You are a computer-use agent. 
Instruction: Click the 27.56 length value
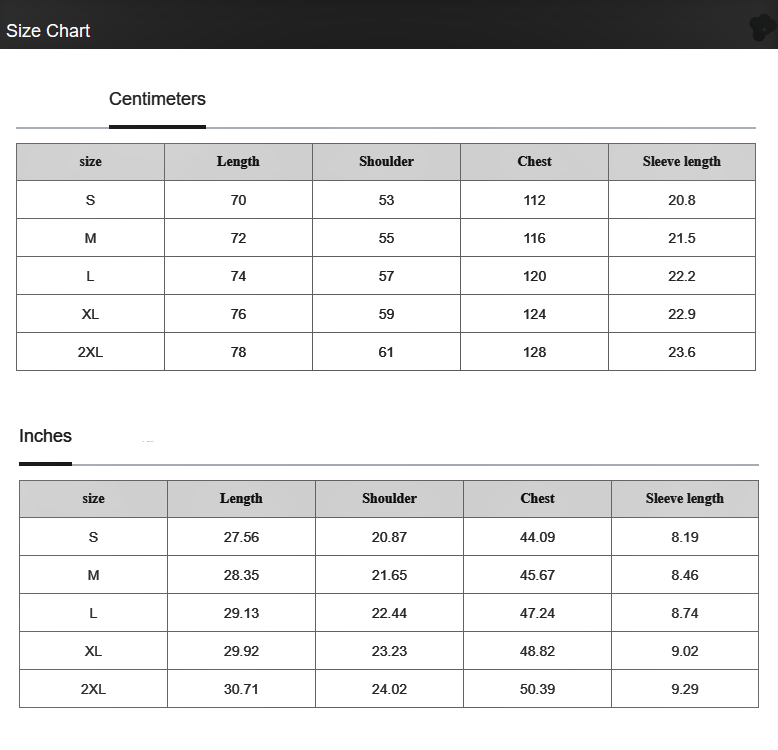click(x=241, y=537)
